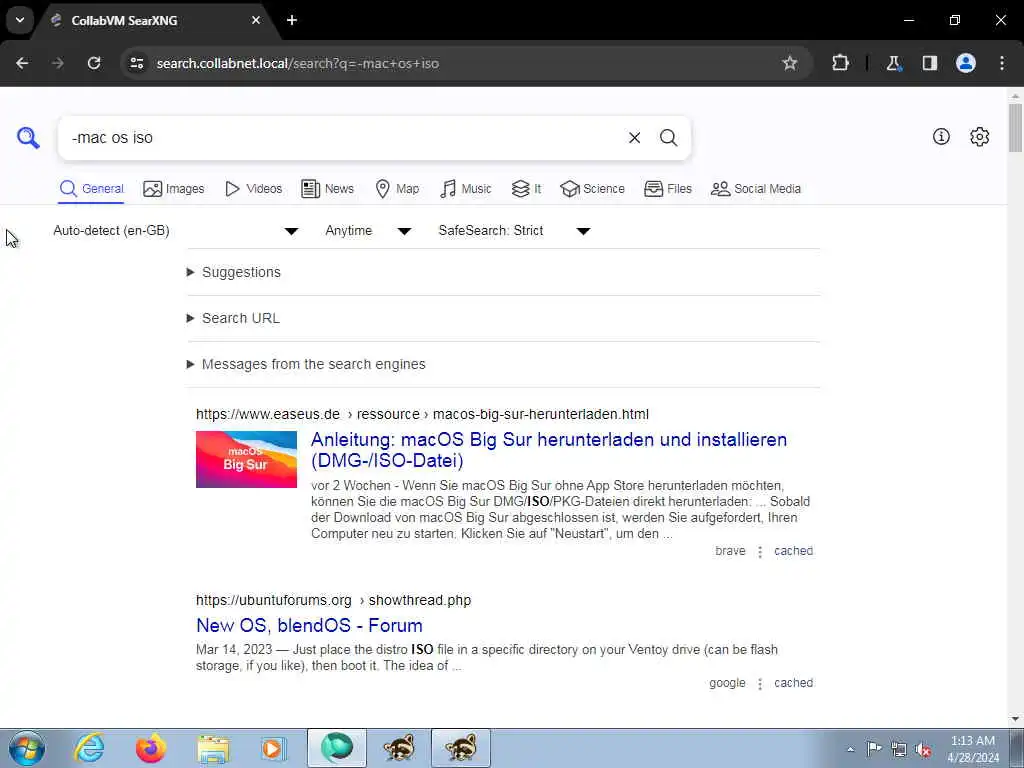Click the SearXNG magnifier logo

tap(28, 138)
